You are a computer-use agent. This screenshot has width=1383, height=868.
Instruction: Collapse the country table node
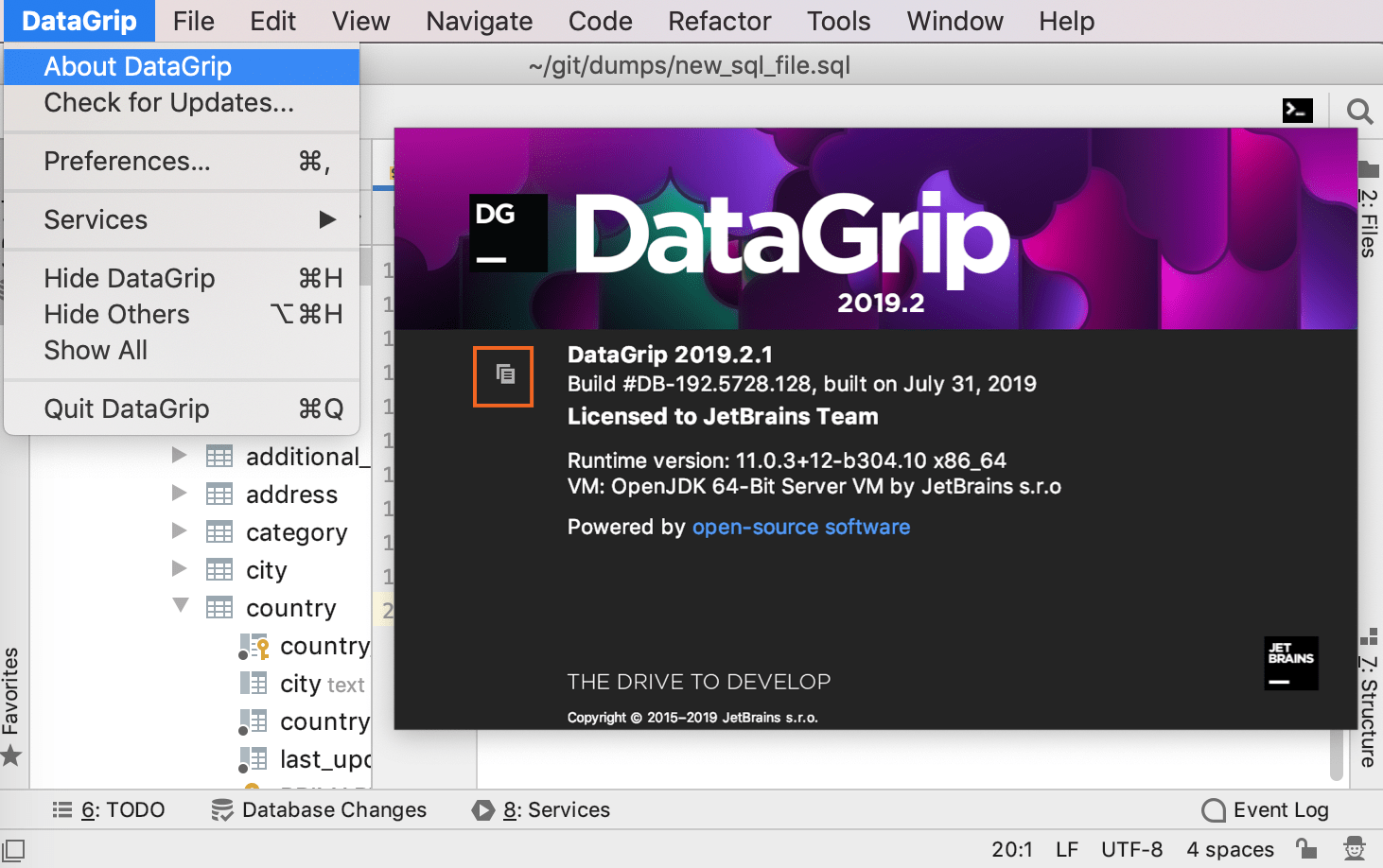pyautogui.click(x=180, y=605)
